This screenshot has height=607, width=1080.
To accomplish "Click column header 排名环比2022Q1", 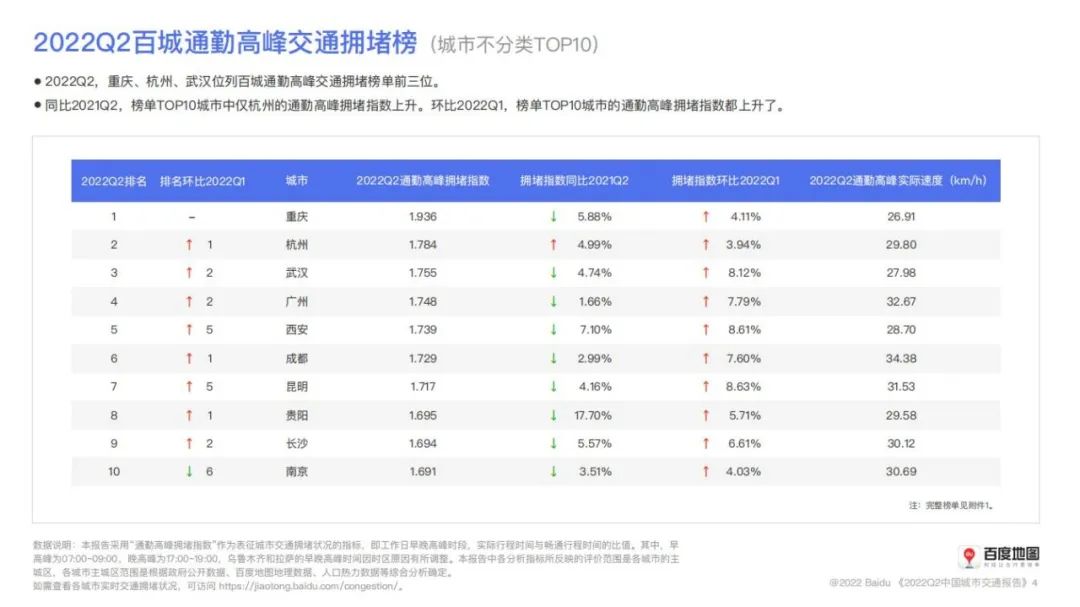I will (x=202, y=181).
